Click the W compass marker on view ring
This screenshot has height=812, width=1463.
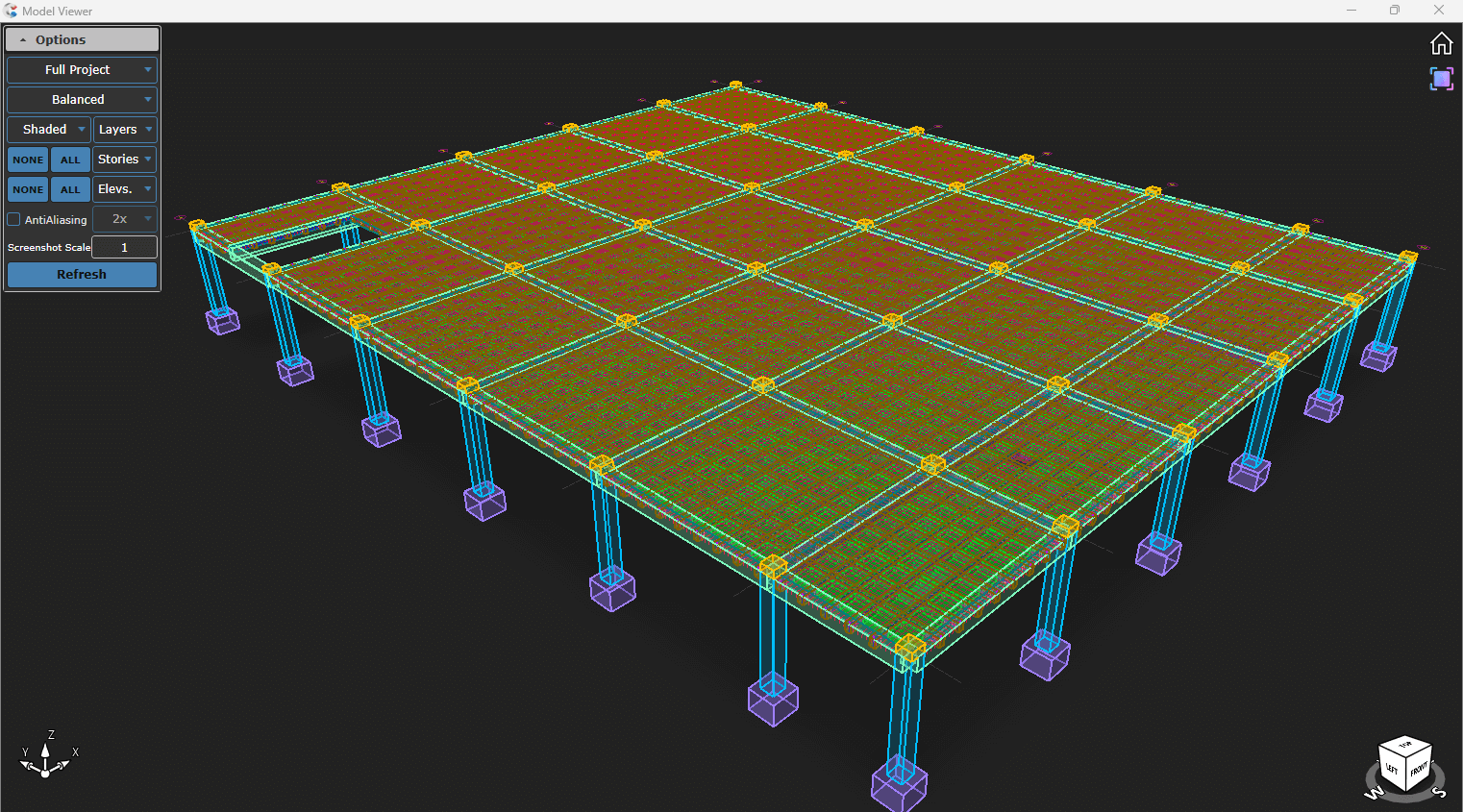pos(1374,792)
